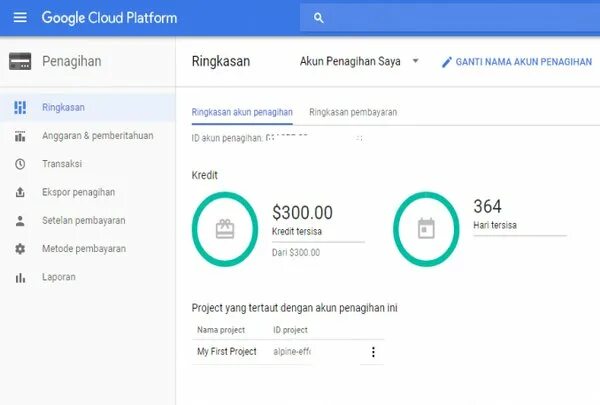Open three-dot menu for My First Project
Image resolution: width=600 pixels, height=405 pixels.
click(373, 352)
